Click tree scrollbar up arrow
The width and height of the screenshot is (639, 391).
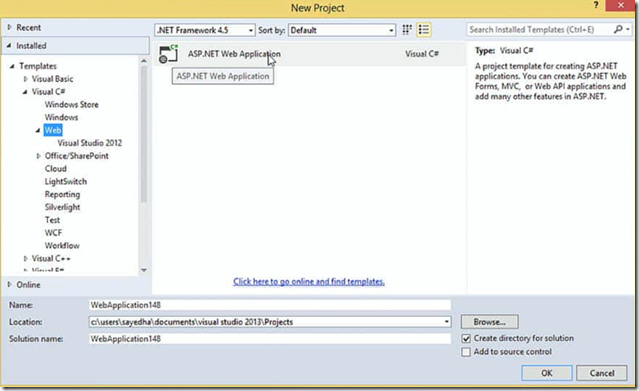click(143, 61)
